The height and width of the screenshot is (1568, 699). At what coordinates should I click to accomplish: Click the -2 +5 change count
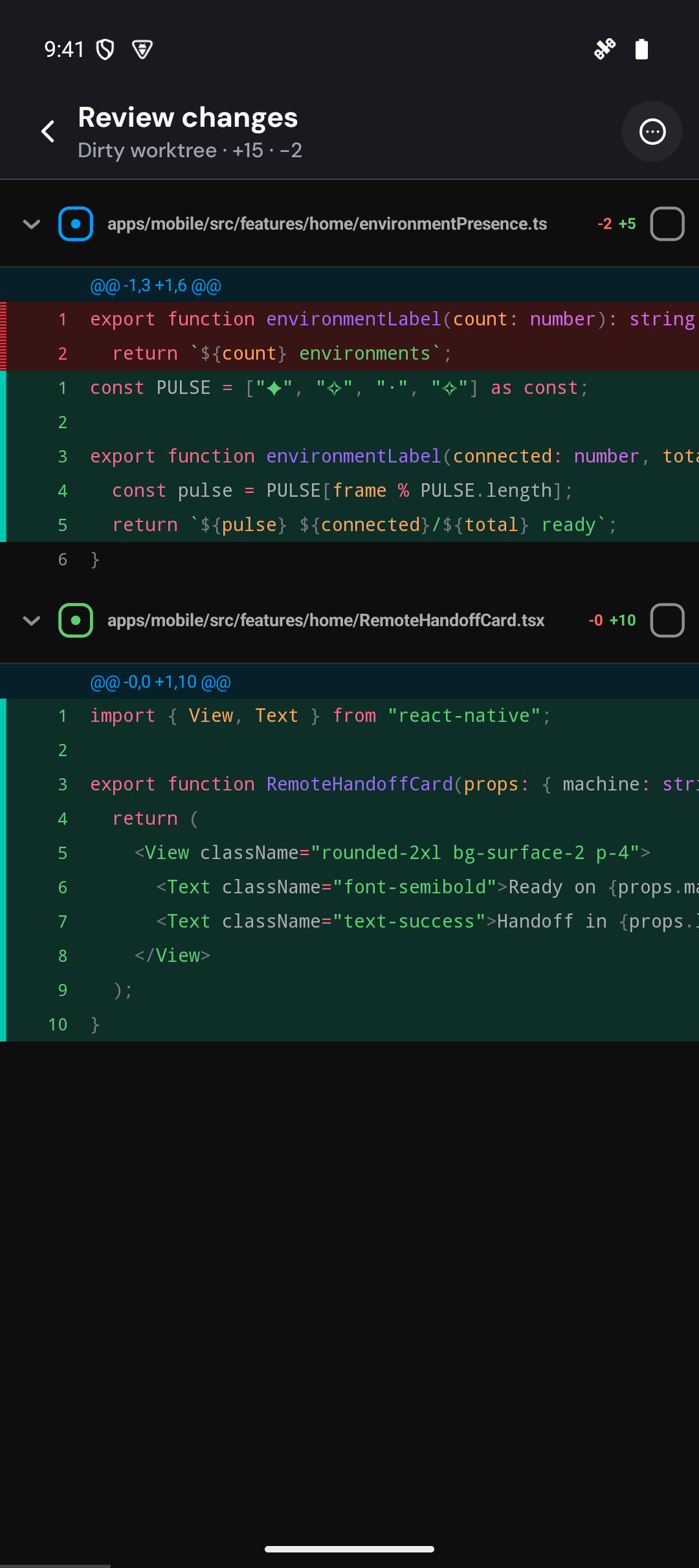(617, 224)
